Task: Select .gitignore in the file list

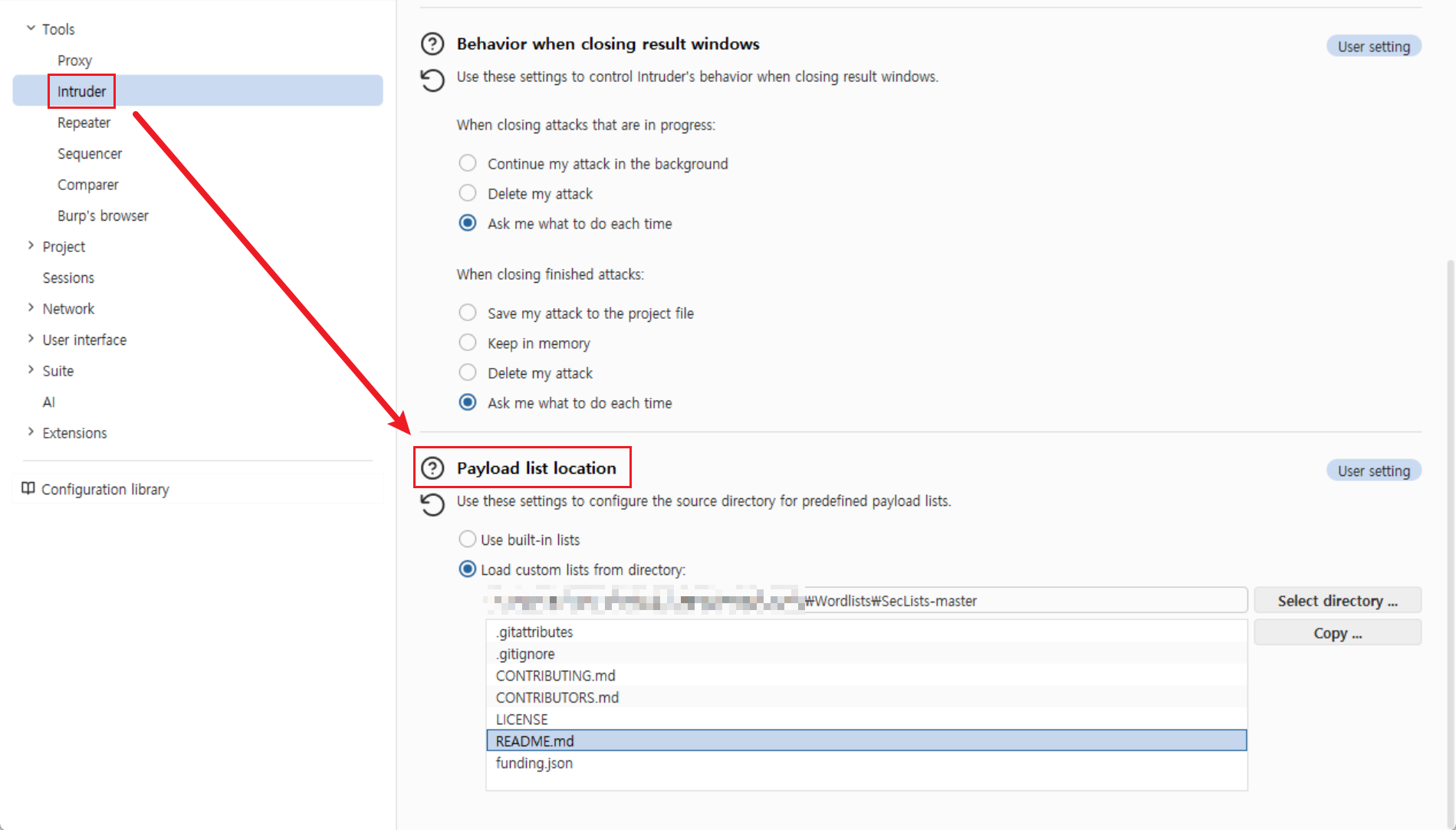Action: [866, 654]
